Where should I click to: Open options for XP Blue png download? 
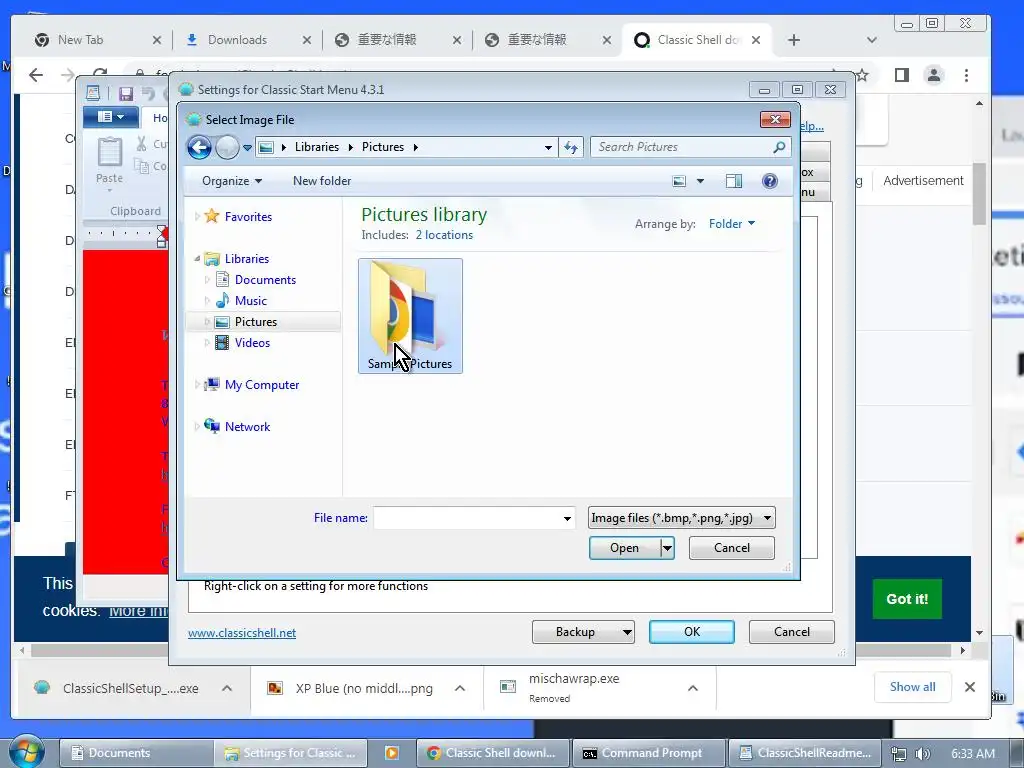(460, 688)
